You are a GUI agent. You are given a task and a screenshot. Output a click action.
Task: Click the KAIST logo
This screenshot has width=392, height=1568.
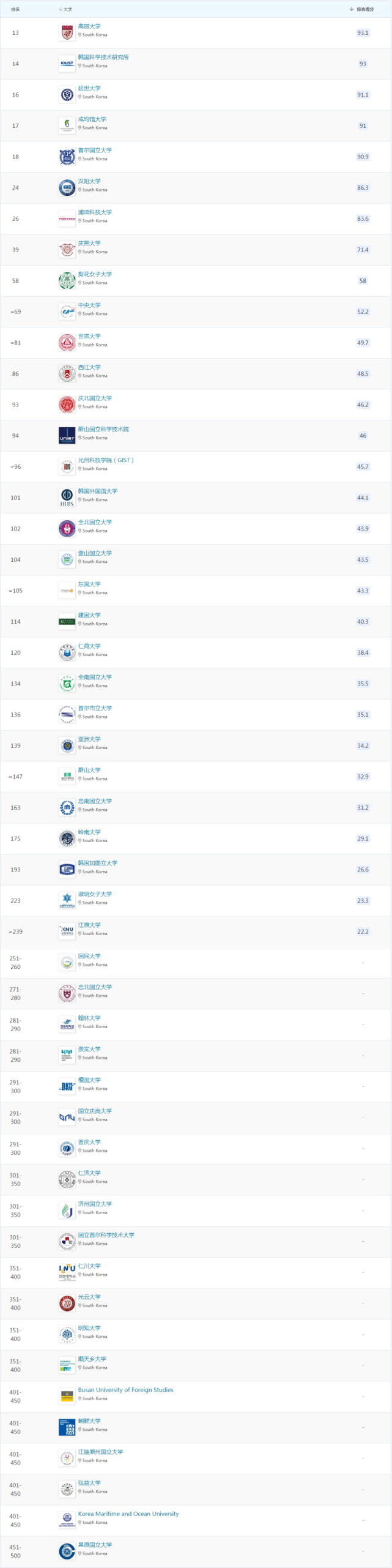coord(67,64)
